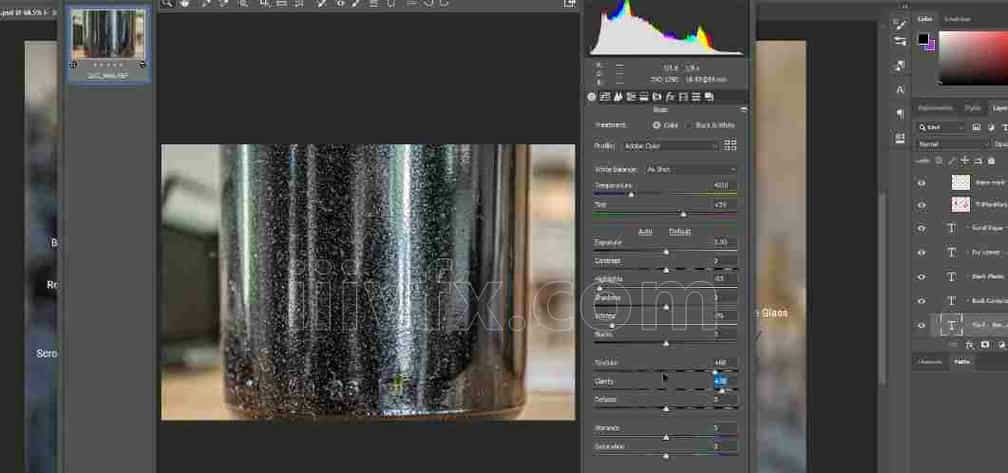Open the Calibration panel tab icon
Viewport: 1008px width, 473px height.
click(x=683, y=97)
